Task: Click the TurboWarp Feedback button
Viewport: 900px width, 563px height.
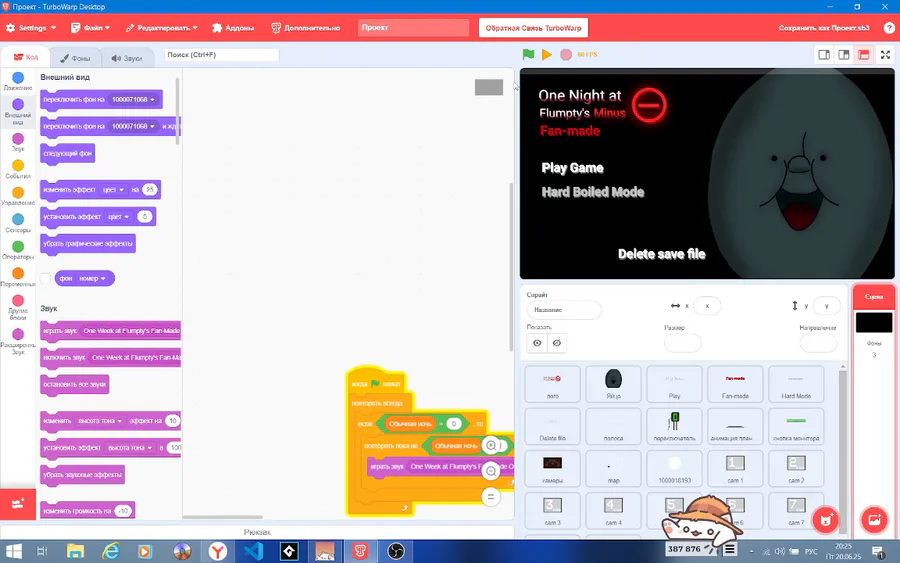Action: [533, 28]
